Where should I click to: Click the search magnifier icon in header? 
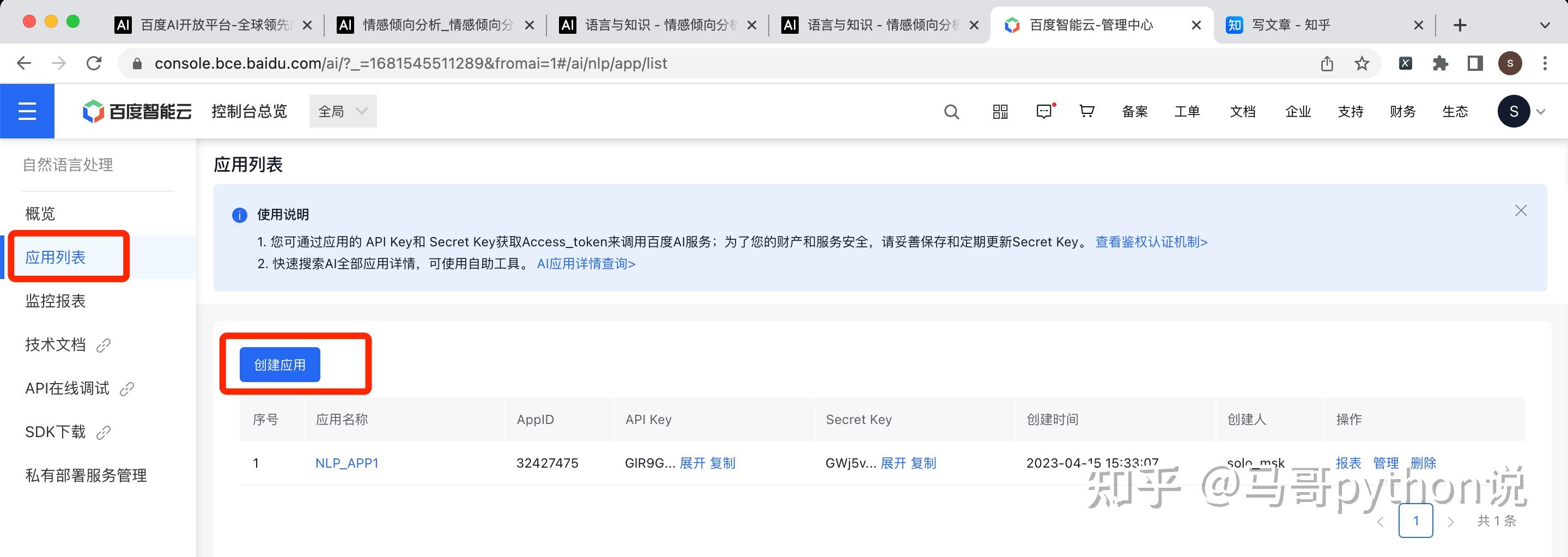[x=951, y=112]
